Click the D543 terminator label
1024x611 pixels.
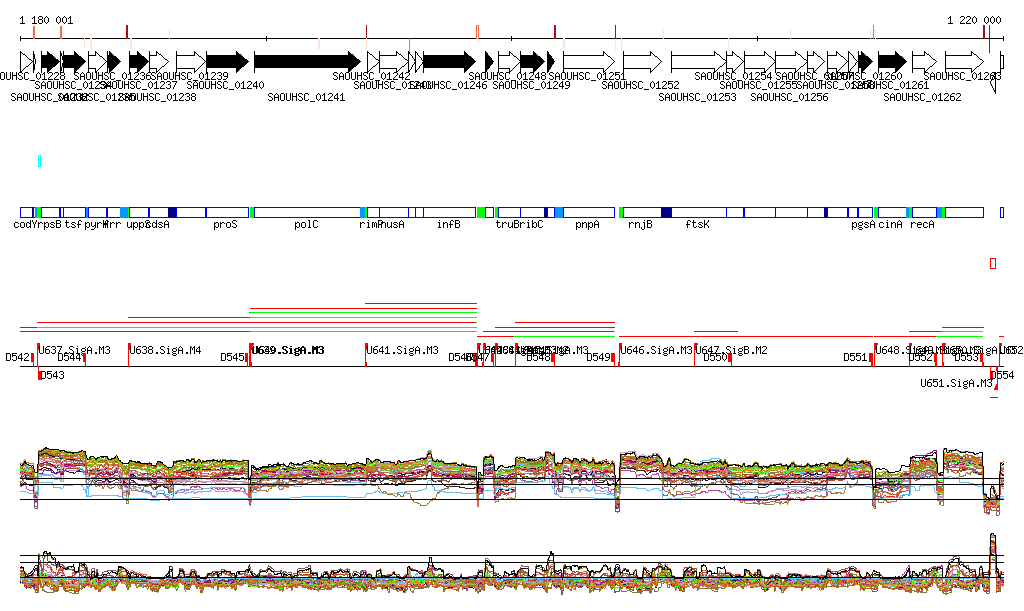(x=52, y=375)
